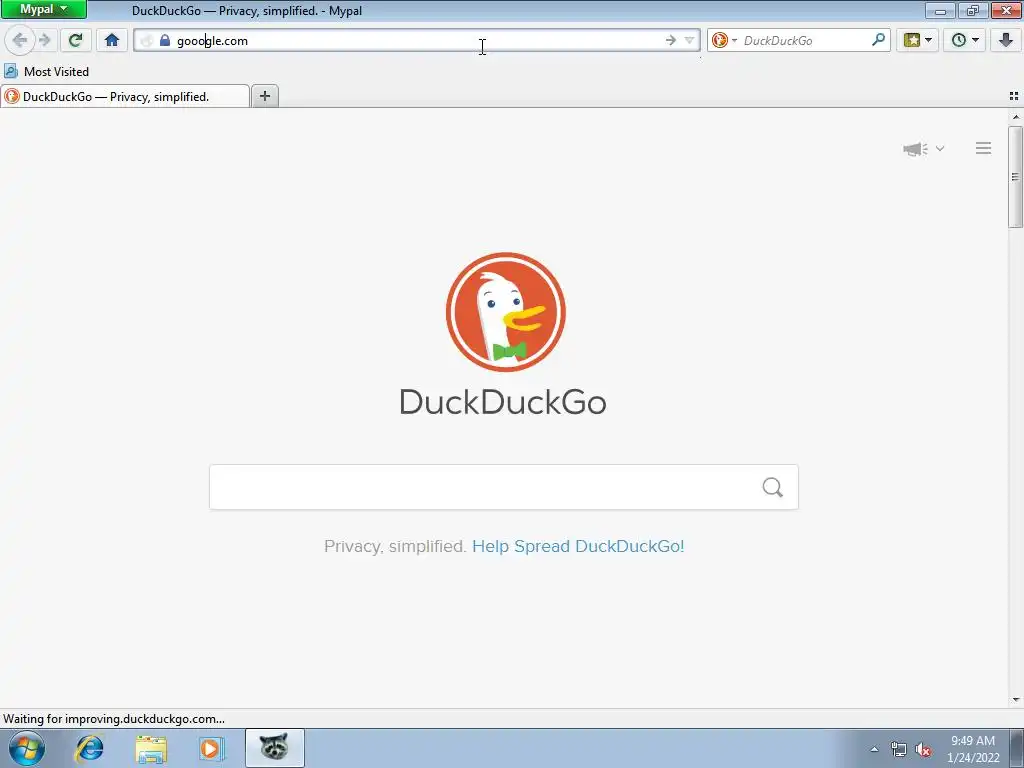1024x768 pixels.
Task: Open the bookmarks star menu button
Action: [x=918, y=40]
